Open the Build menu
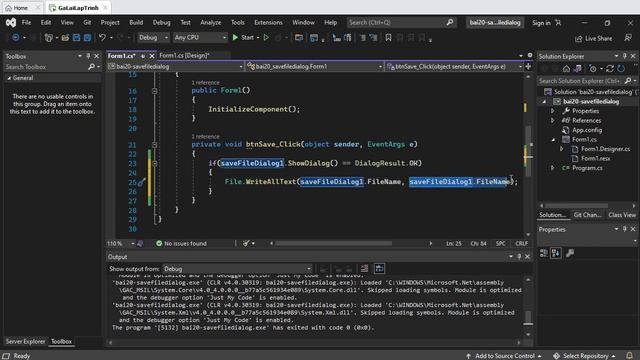This screenshot has width=640, height=360. pos(136,22)
